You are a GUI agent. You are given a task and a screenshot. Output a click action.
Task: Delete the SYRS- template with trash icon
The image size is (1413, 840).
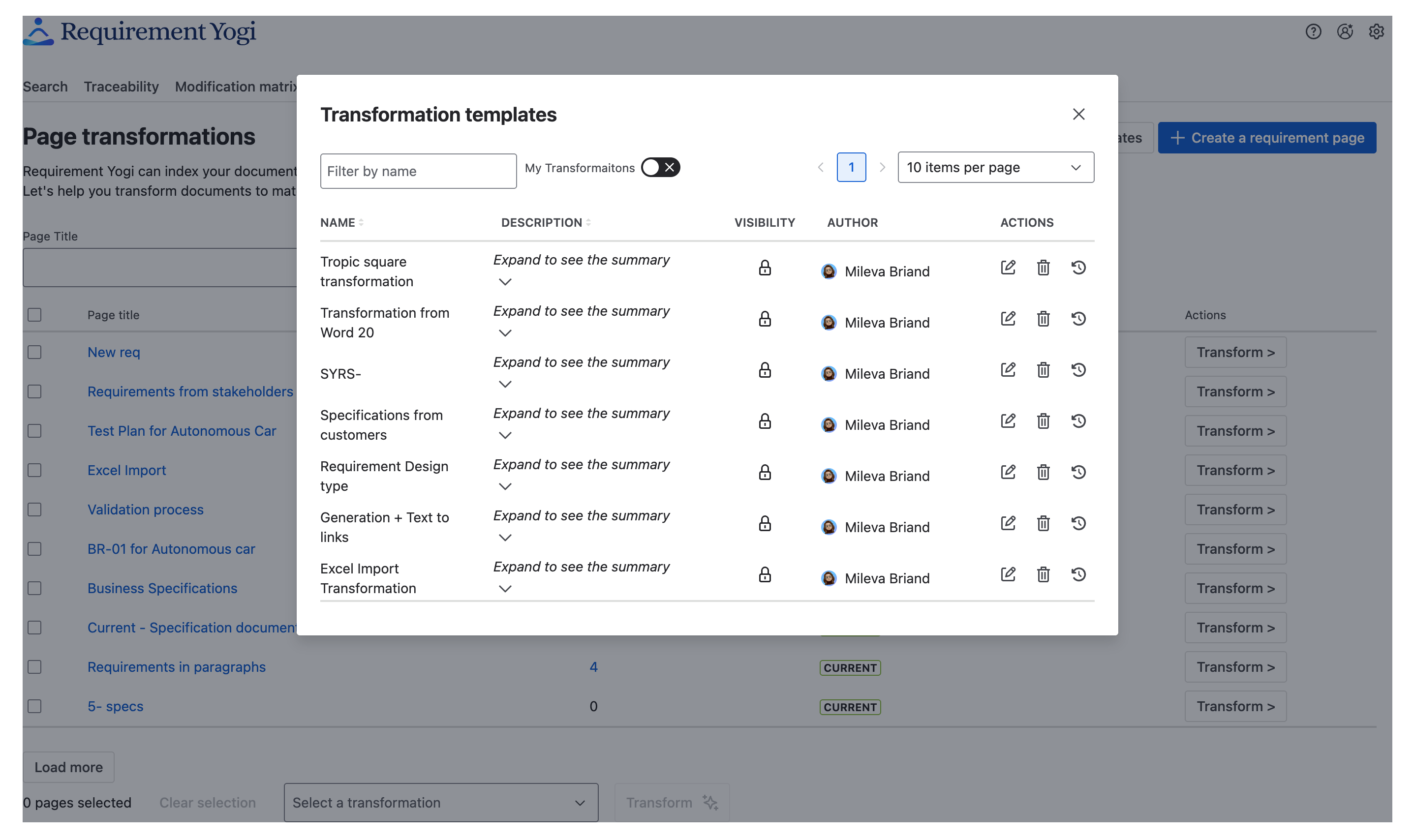tap(1043, 370)
